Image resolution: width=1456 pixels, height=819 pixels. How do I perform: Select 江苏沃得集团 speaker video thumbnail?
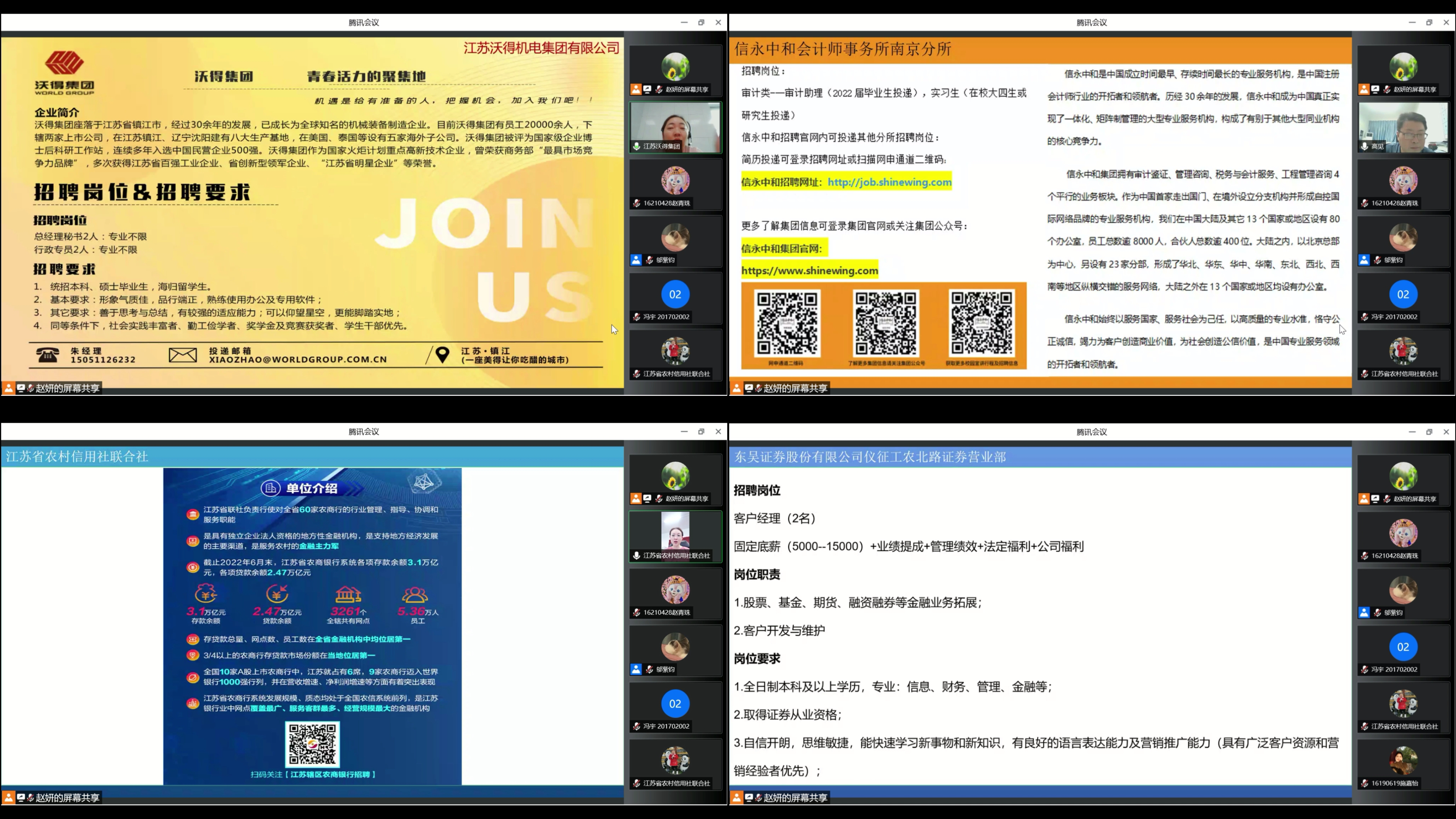675,127
